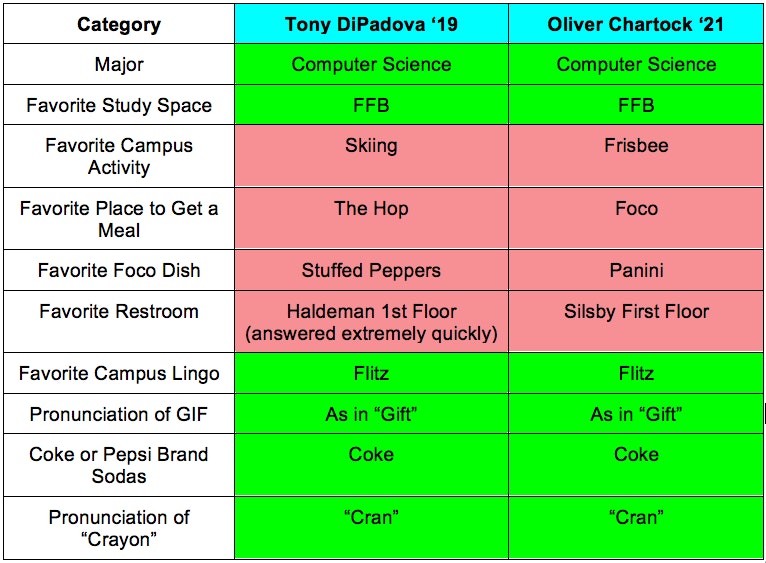This screenshot has width=766, height=563.
Task: Select the "Stuffed Peppers" cell
Action: coord(371,270)
